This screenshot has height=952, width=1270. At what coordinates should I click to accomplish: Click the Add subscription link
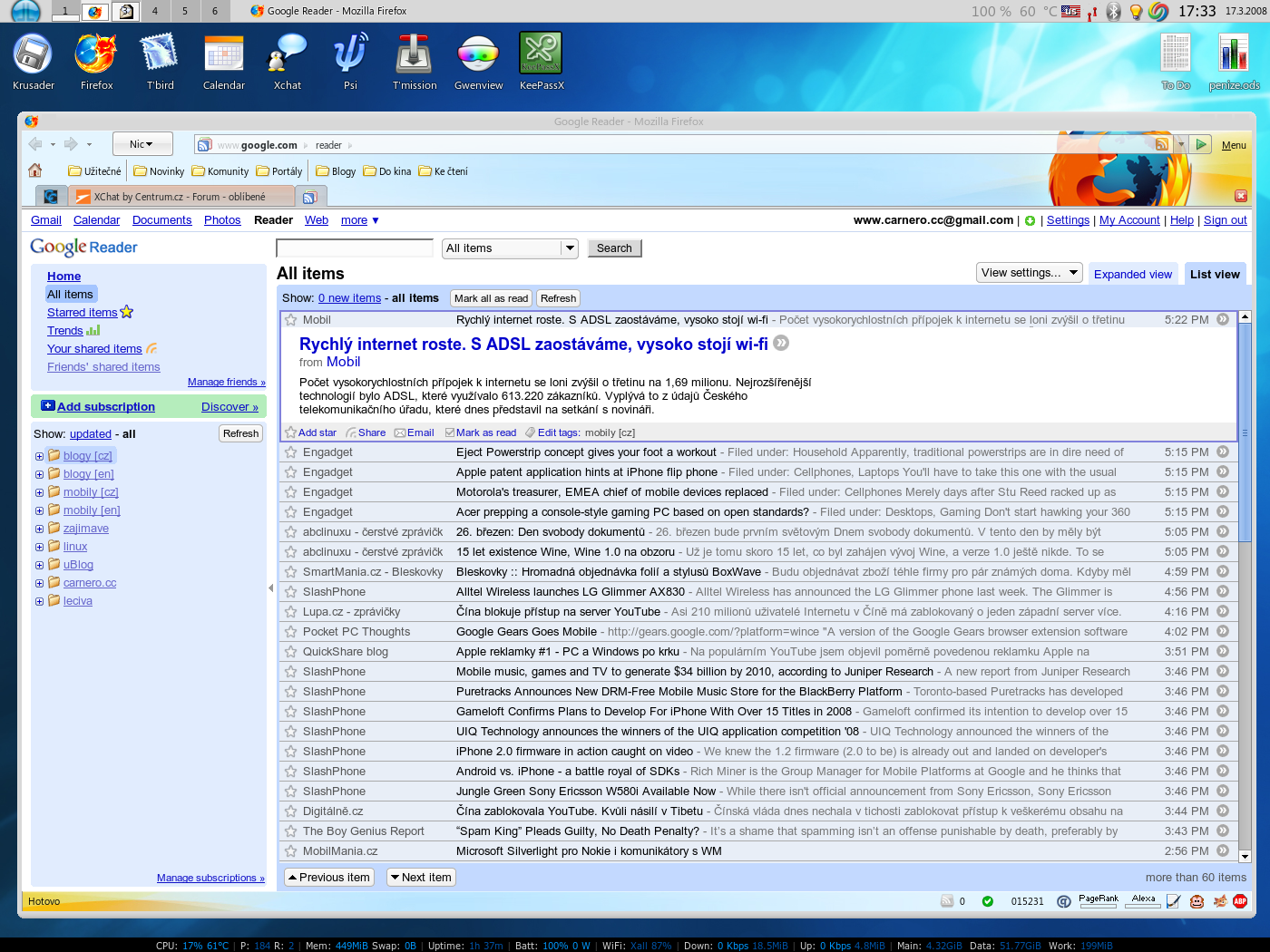pyautogui.click(x=106, y=407)
